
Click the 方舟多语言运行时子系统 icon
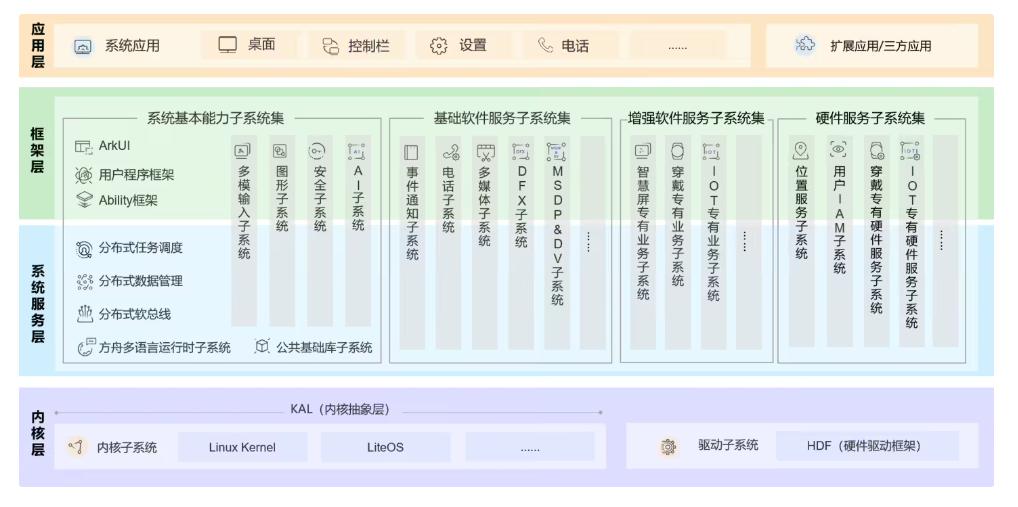[86, 347]
